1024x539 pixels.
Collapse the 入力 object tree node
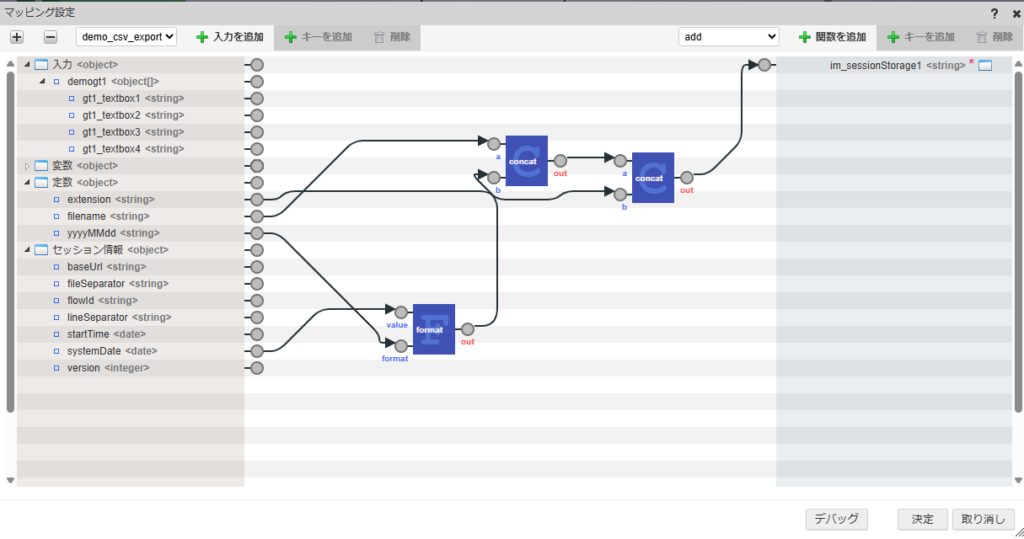click(27, 65)
